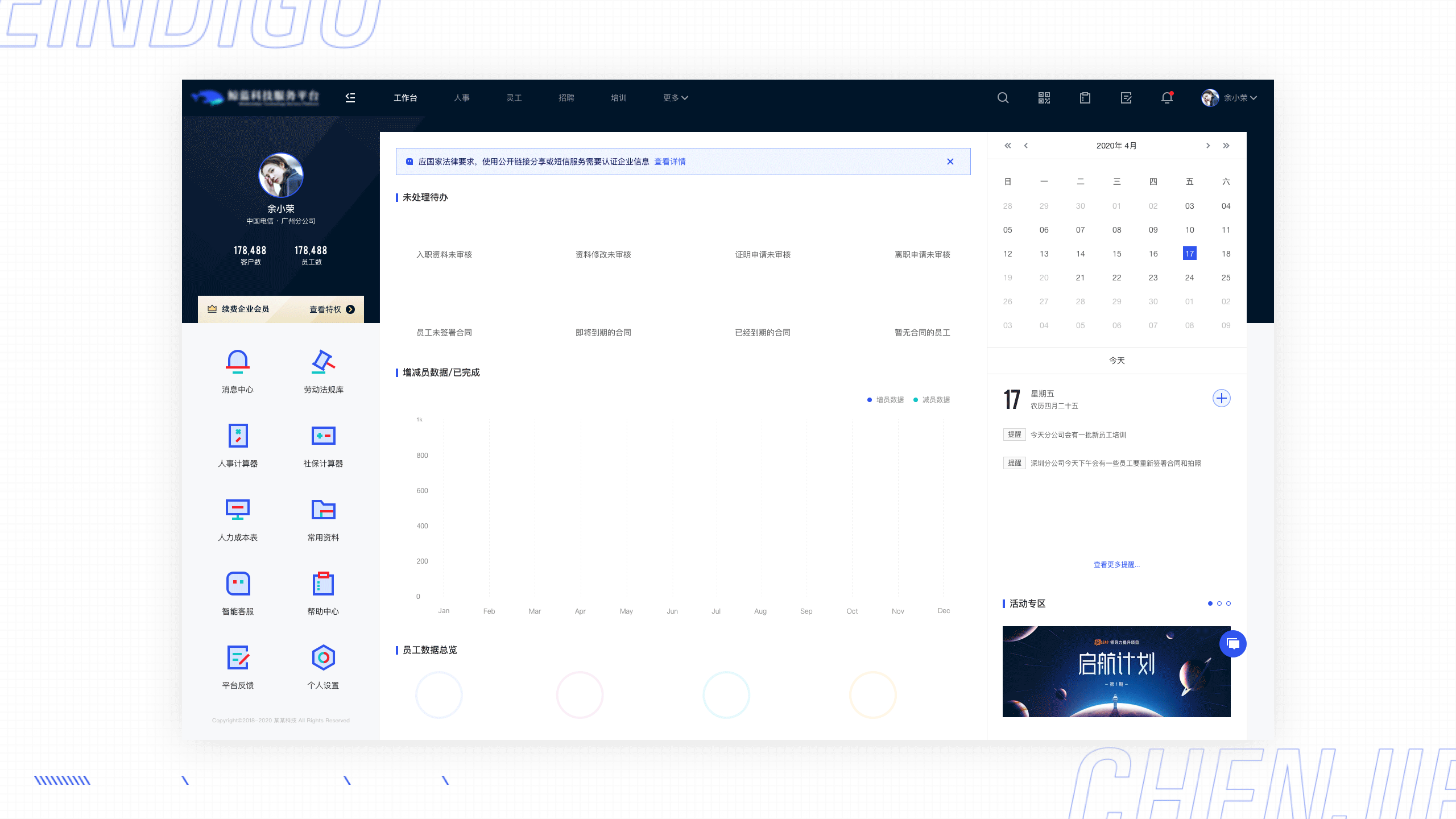Click the 启航计划 banner thumbnail
Image resolution: width=1456 pixels, height=819 pixels.
point(1116,671)
